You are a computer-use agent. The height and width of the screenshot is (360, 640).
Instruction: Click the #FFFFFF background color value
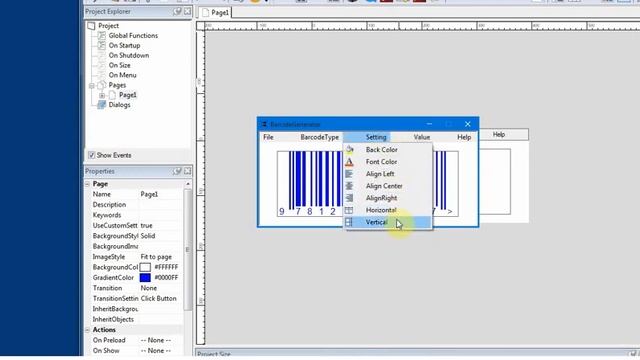166,267
